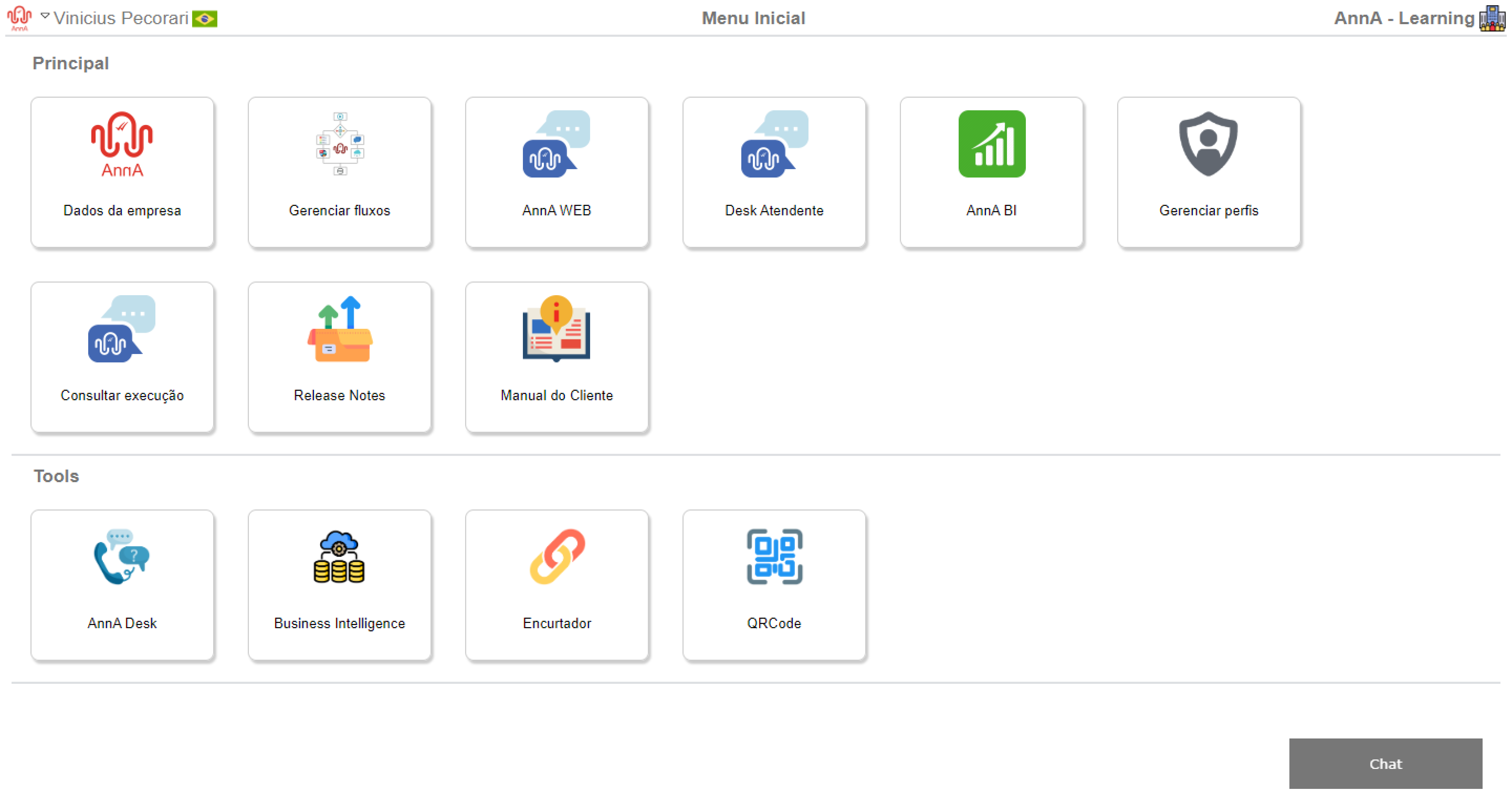
Task: Open the Consultar execução chat icon
Action: click(x=122, y=329)
